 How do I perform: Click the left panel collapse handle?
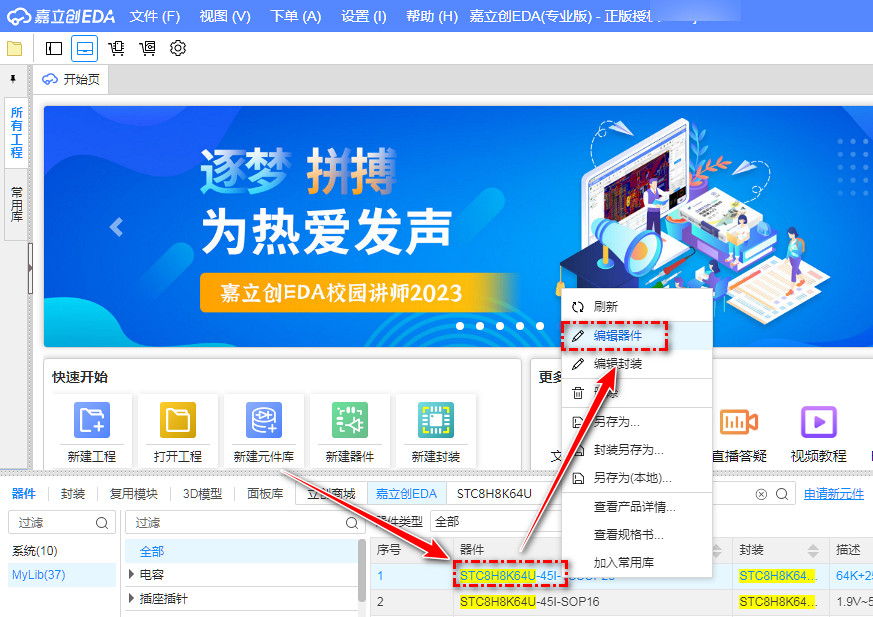(x=30, y=268)
